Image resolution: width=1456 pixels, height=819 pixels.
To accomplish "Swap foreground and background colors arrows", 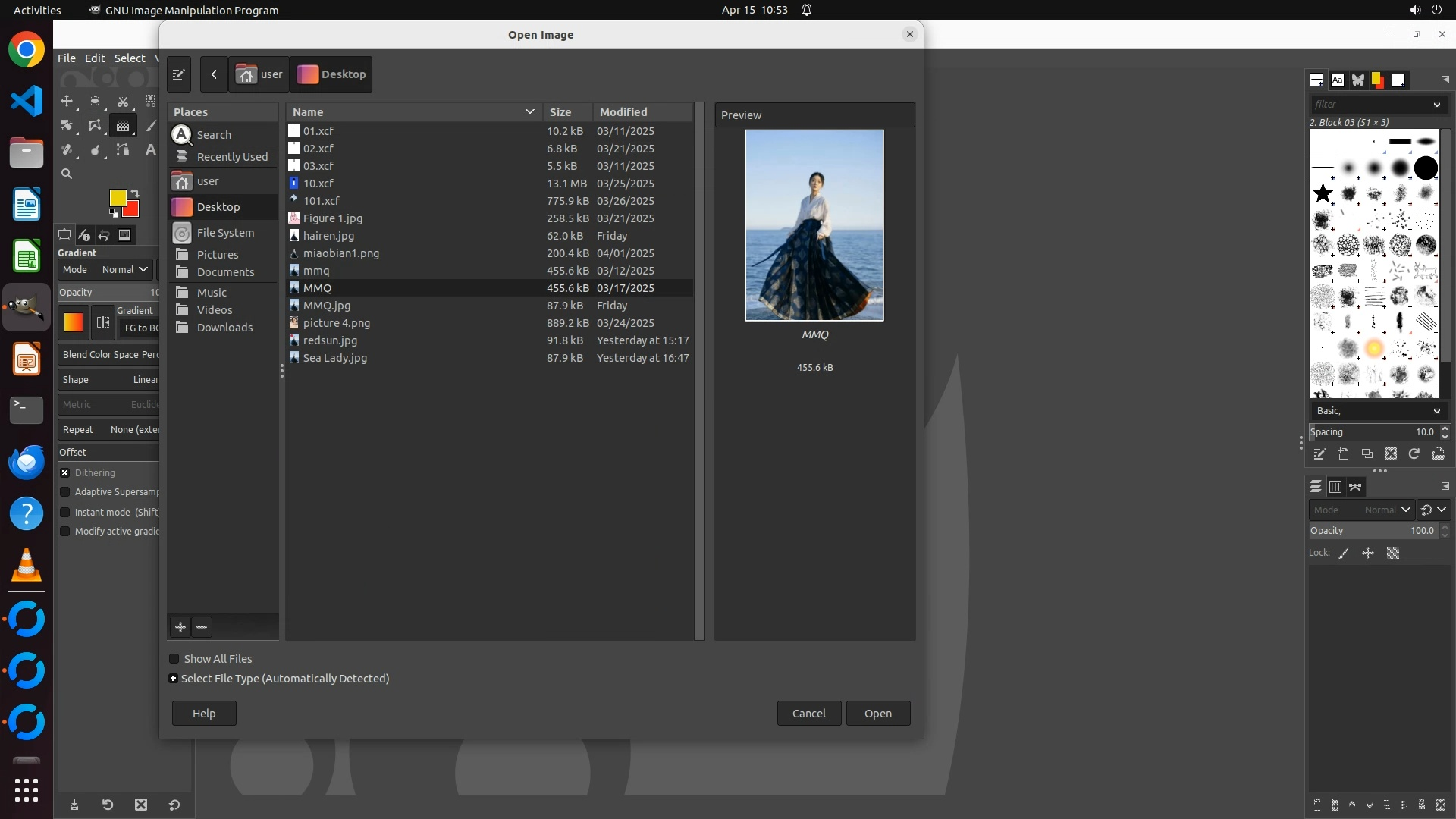I will (x=135, y=193).
